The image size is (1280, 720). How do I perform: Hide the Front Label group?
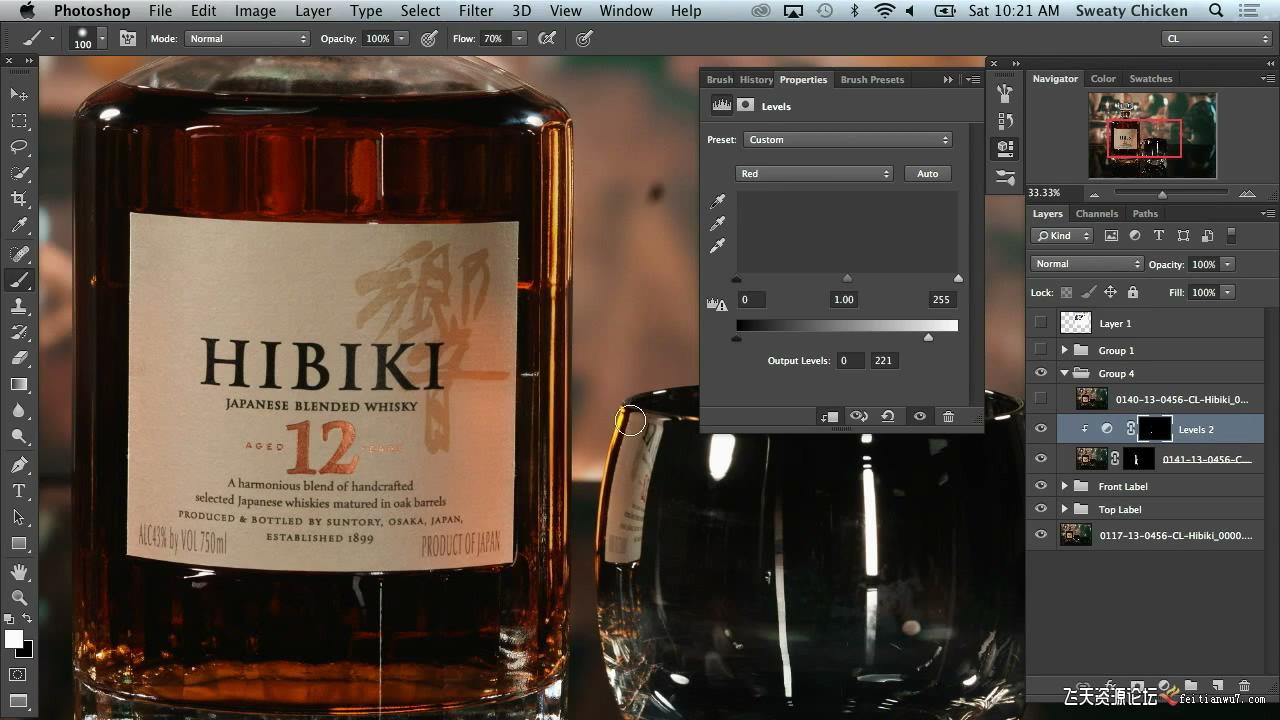pyautogui.click(x=1041, y=486)
